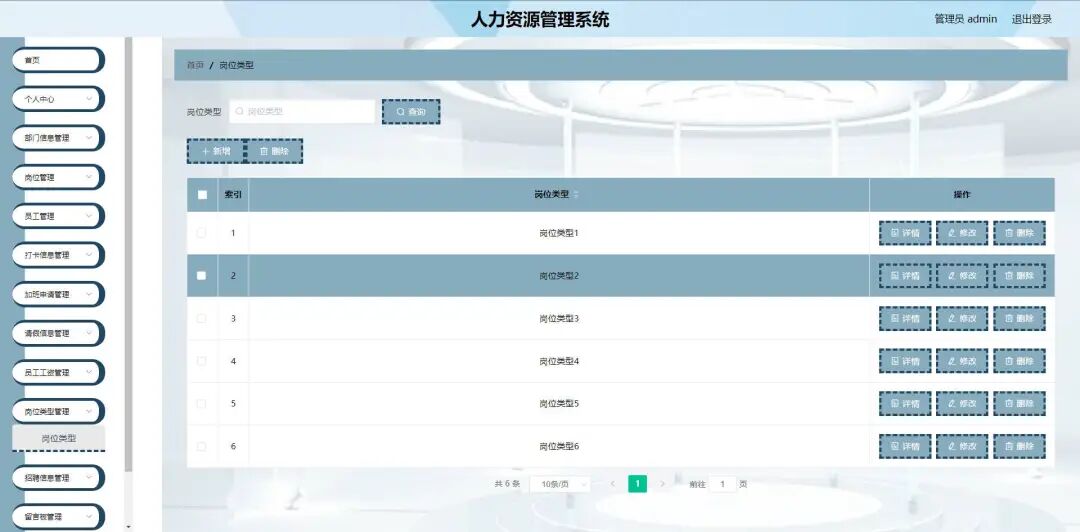Focus the 前往 page number input

coord(723,484)
